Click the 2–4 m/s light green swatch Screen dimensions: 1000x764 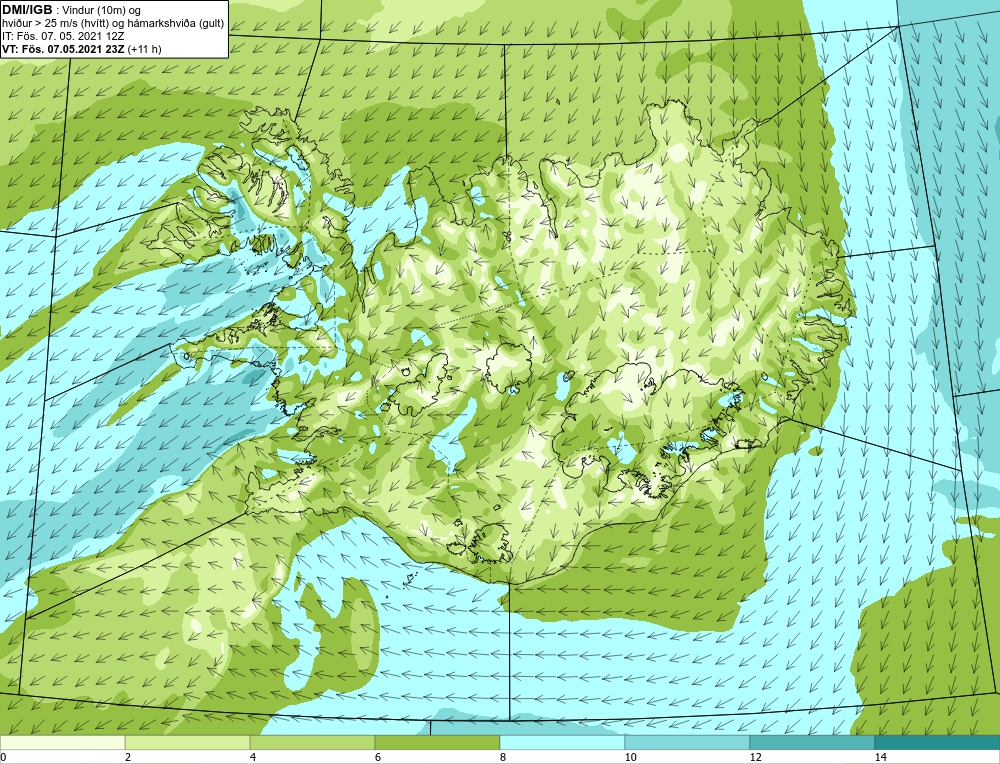point(188,742)
